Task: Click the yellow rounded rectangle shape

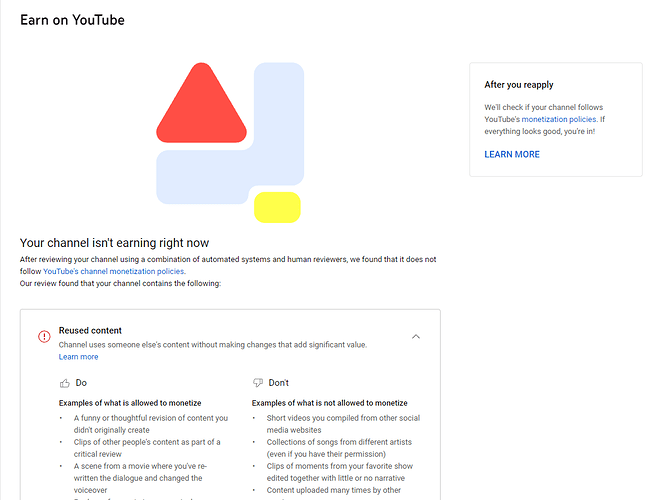Action: coord(277,207)
